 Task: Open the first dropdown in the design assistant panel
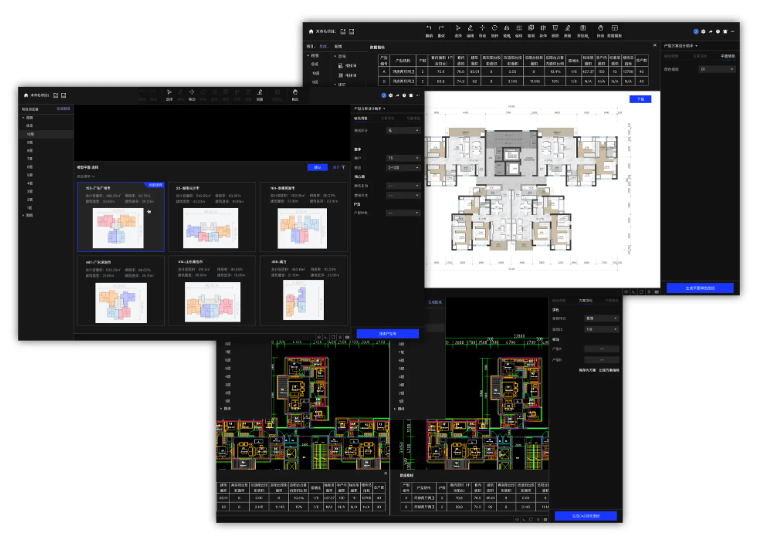403,130
